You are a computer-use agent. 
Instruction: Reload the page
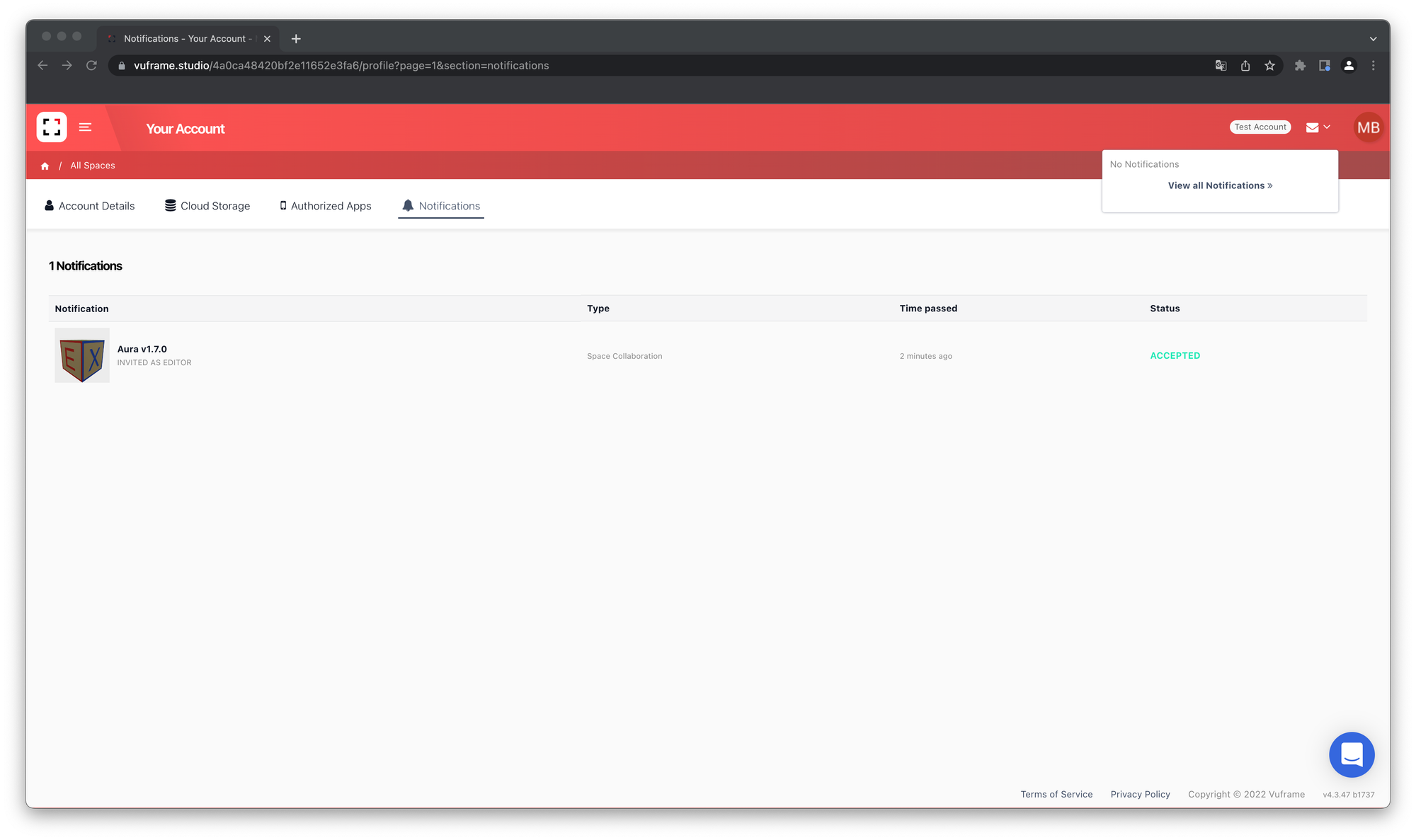click(91, 65)
